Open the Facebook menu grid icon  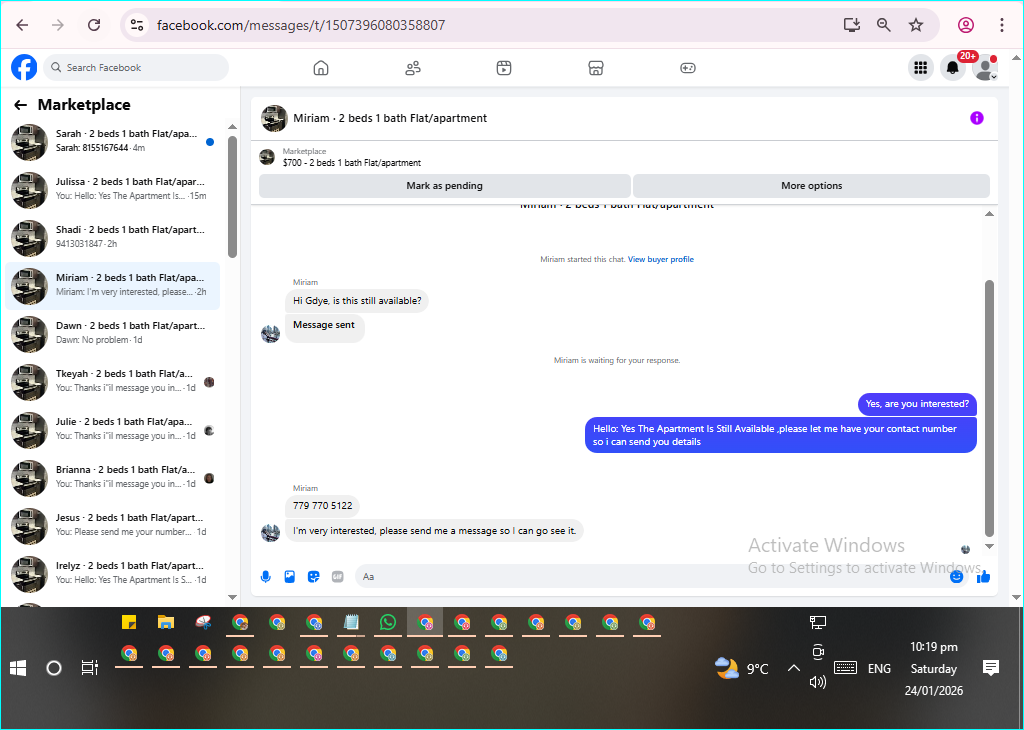(921, 67)
